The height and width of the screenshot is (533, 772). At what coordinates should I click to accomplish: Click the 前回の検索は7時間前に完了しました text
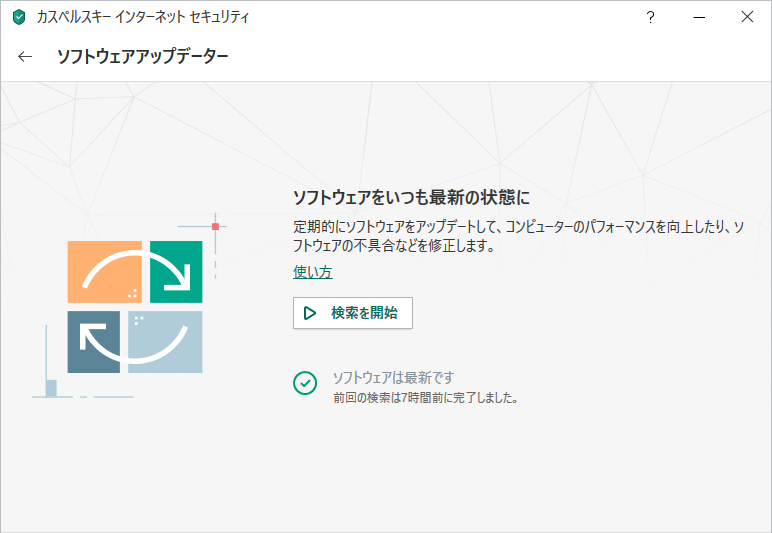click(x=426, y=398)
